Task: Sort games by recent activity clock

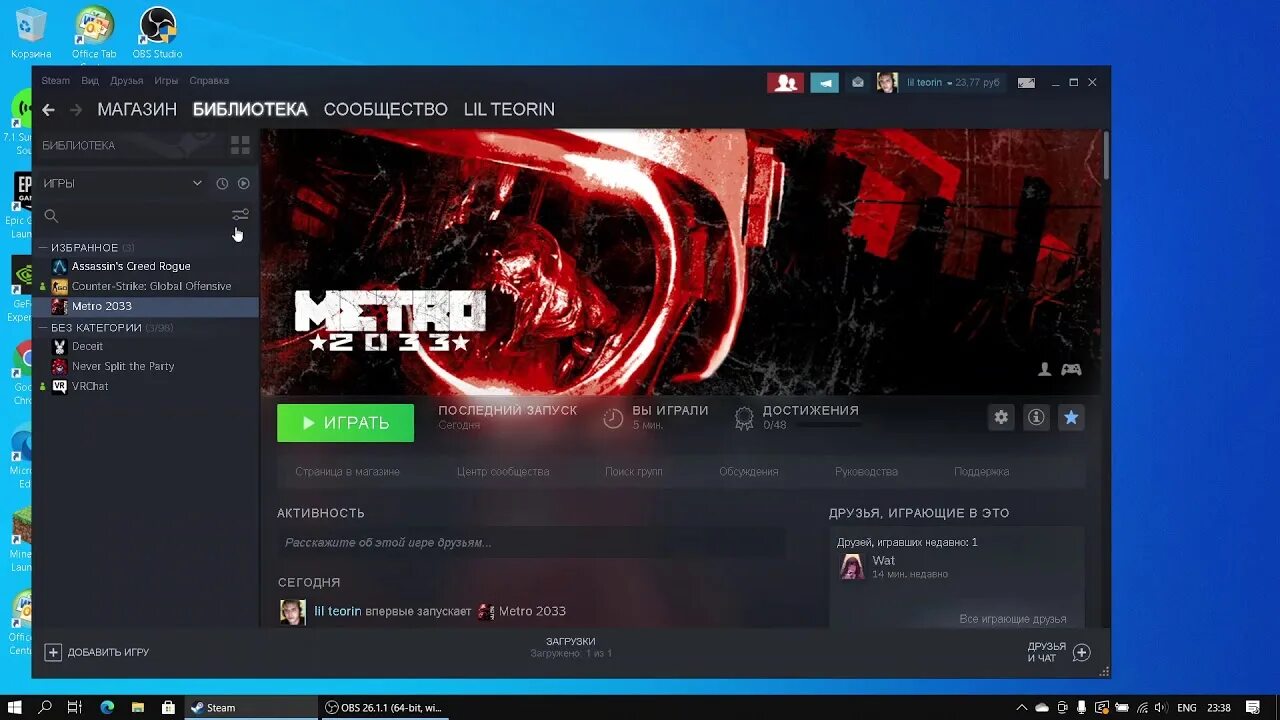Action: 222,183
